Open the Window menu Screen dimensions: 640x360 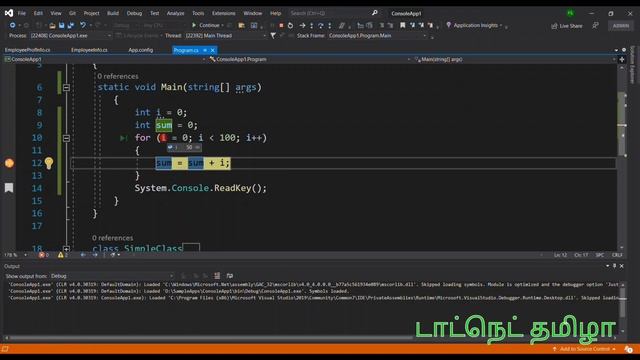pos(253,13)
